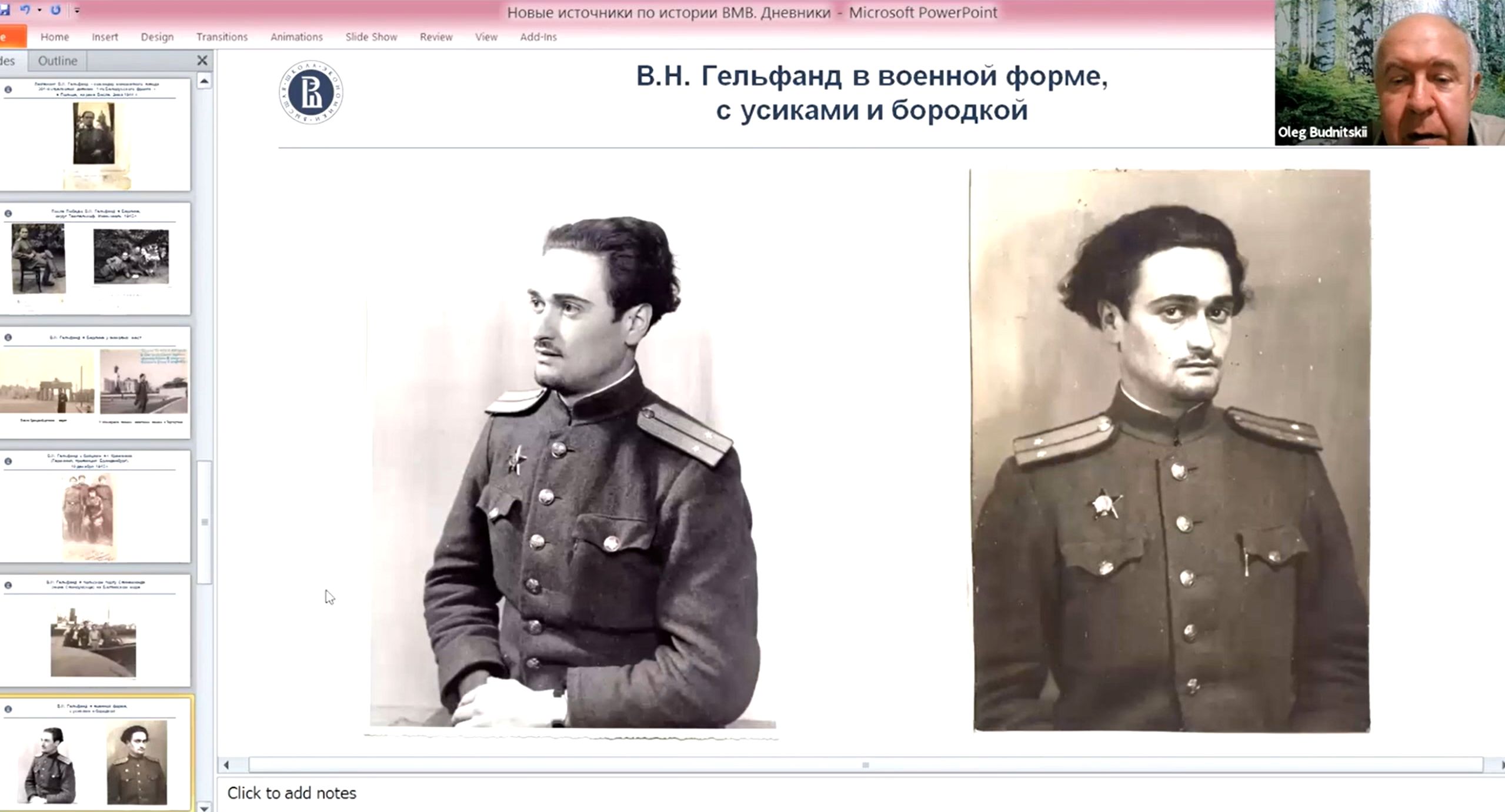
Task: Click the Redo/Repeat icon
Action: [x=55, y=10]
